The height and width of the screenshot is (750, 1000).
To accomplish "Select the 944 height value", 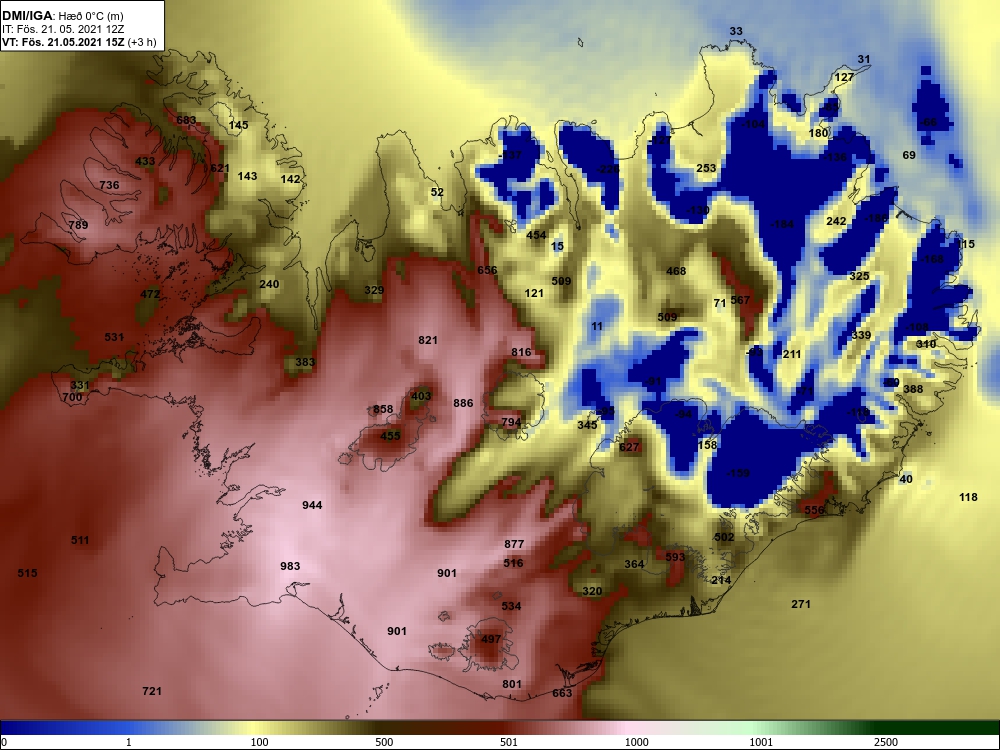I will coord(312,505).
